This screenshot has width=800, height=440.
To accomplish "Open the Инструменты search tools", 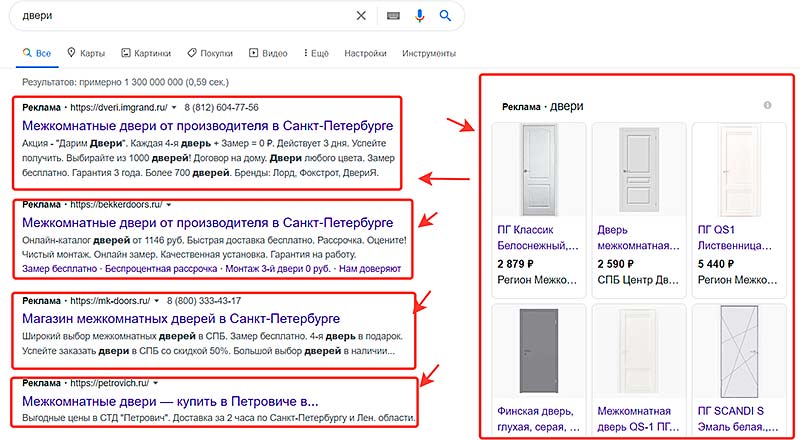I will [x=428, y=53].
